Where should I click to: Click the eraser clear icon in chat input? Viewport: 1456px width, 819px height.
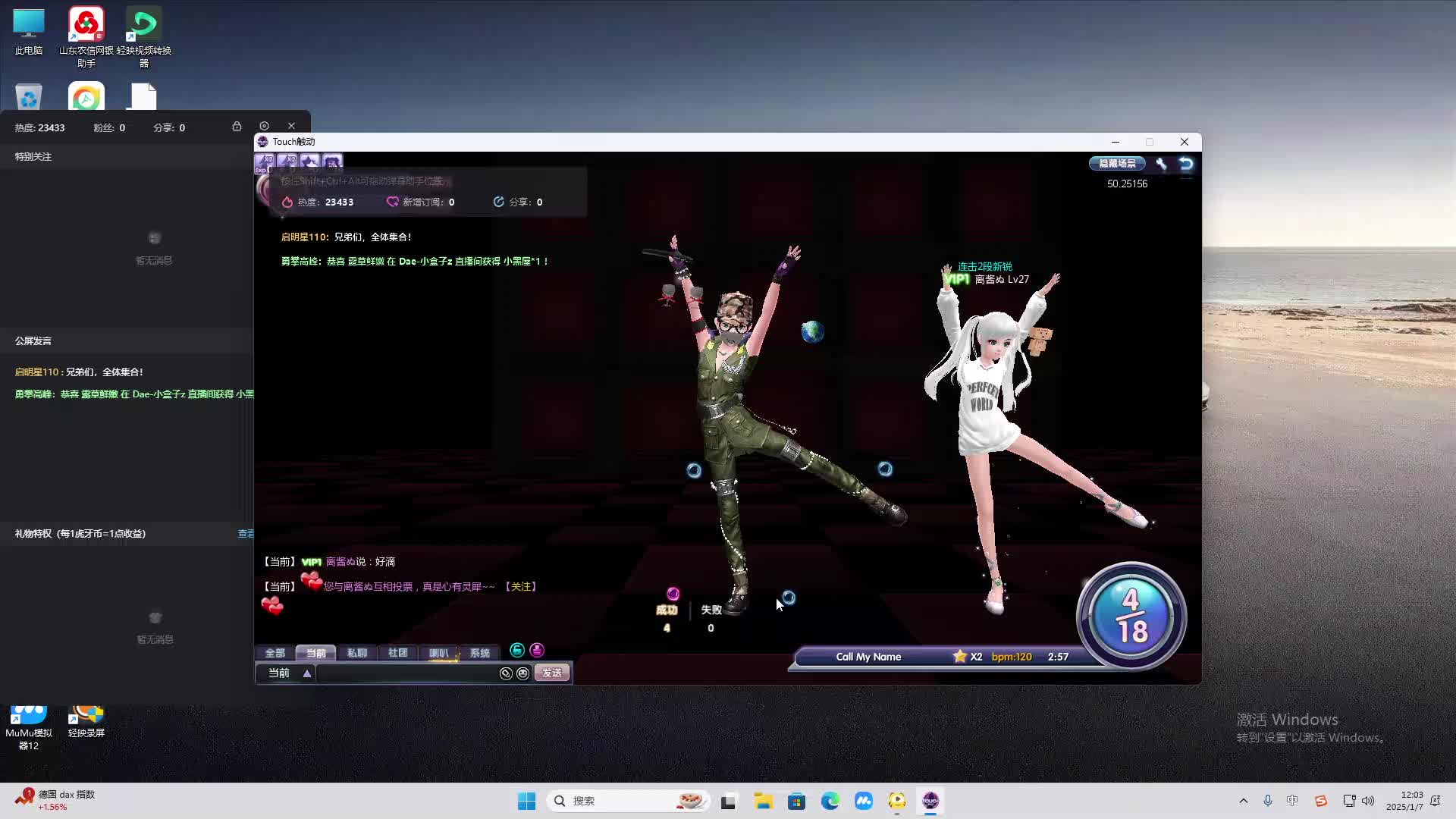click(506, 673)
